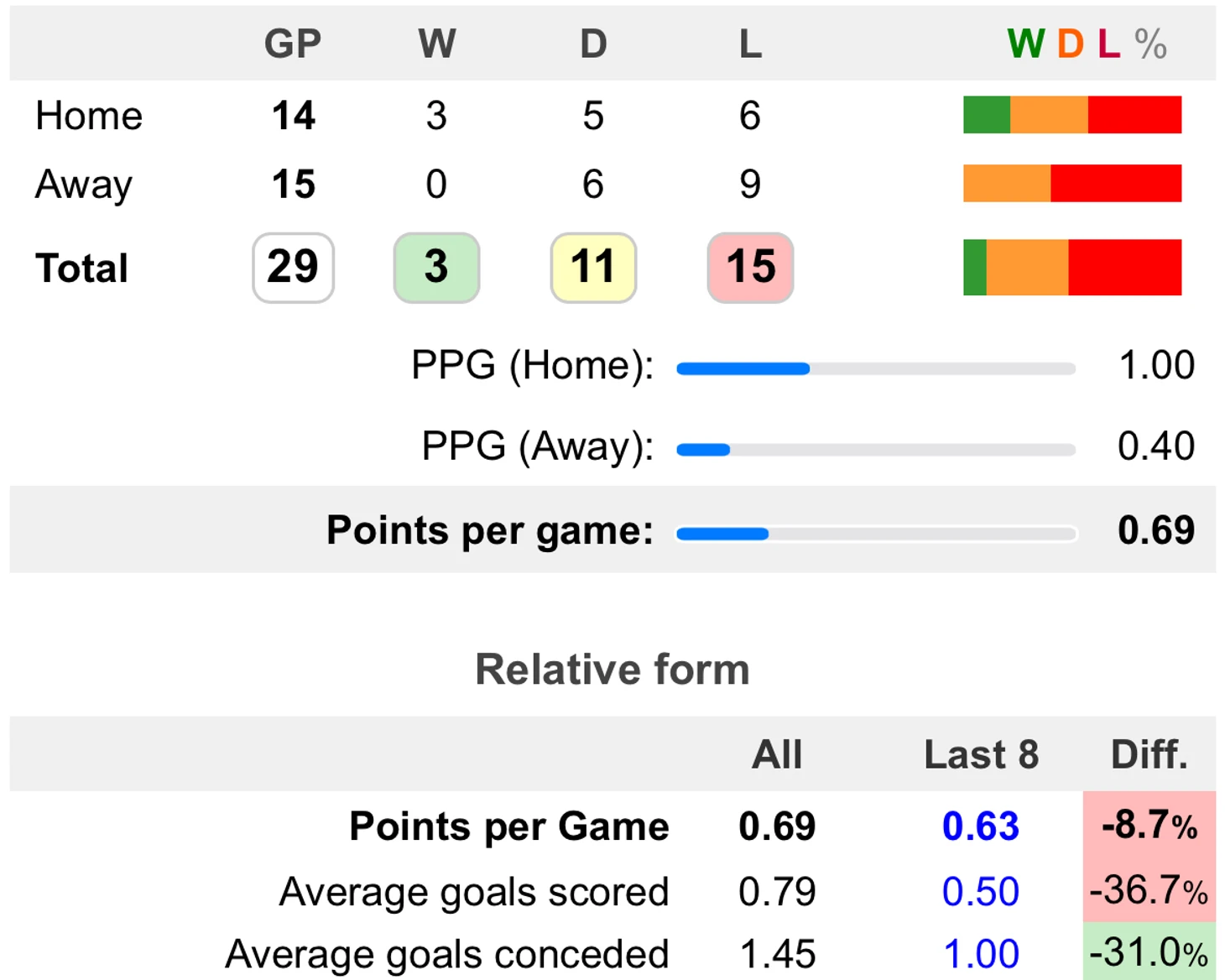This screenshot has height=980, width=1225.
Task: Click the Total games played badge showing 29
Action: coord(293,268)
